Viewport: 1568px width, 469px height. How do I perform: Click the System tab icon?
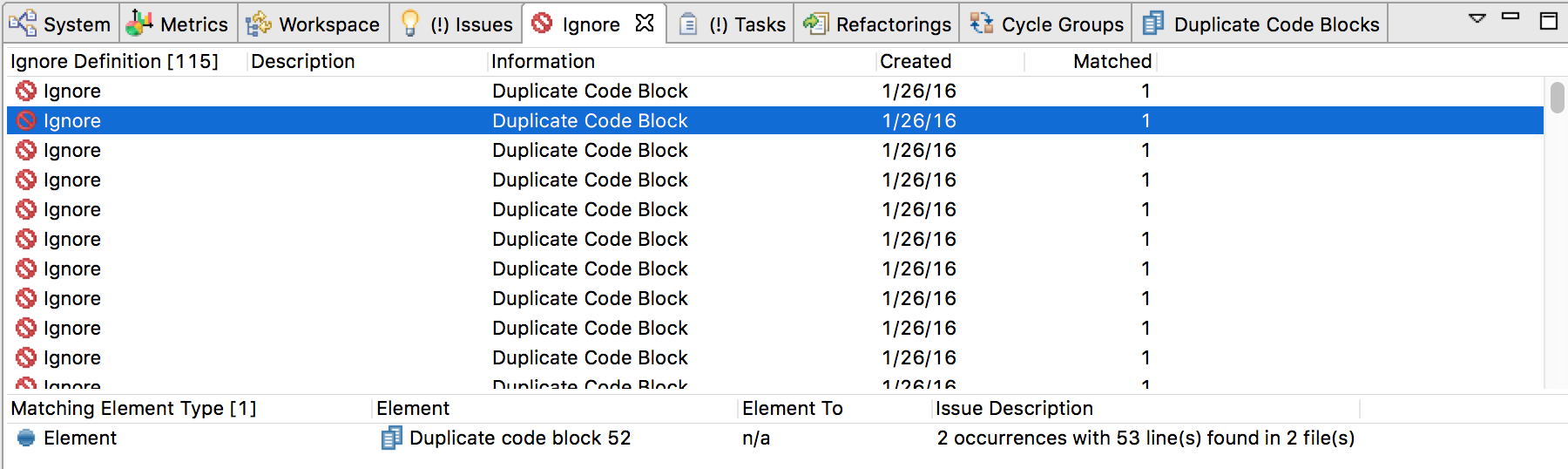point(23,23)
